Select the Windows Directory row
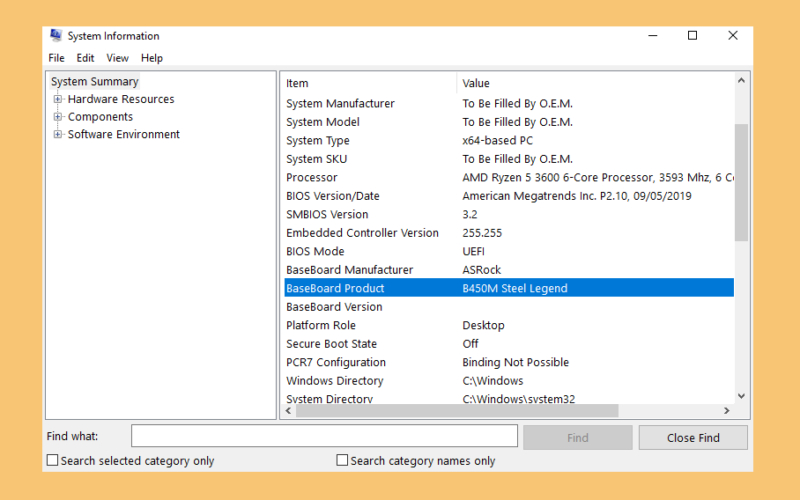This screenshot has width=800, height=500. (x=509, y=381)
